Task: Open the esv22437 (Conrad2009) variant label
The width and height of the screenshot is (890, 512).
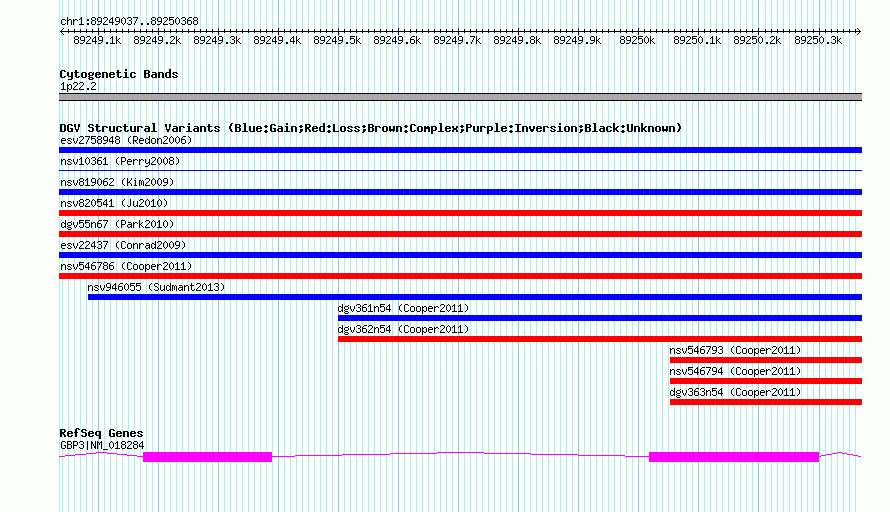Action: pyautogui.click(x=123, y=245)
